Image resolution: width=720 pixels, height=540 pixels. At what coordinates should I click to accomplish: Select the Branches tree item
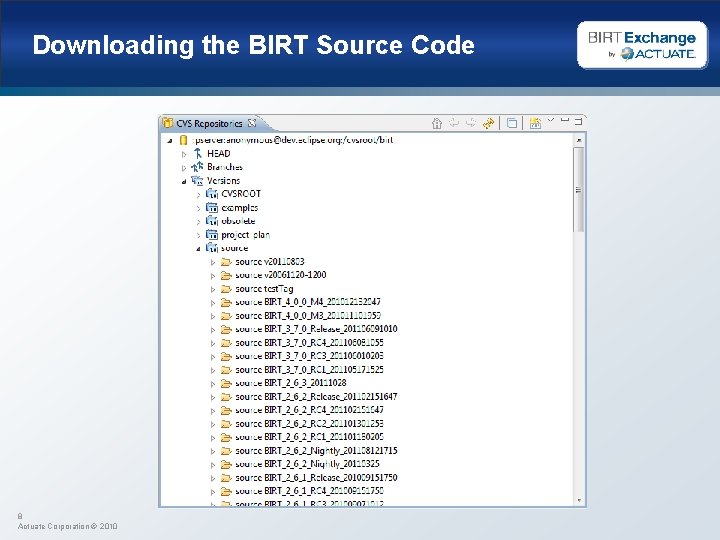(x=225, y=167)
